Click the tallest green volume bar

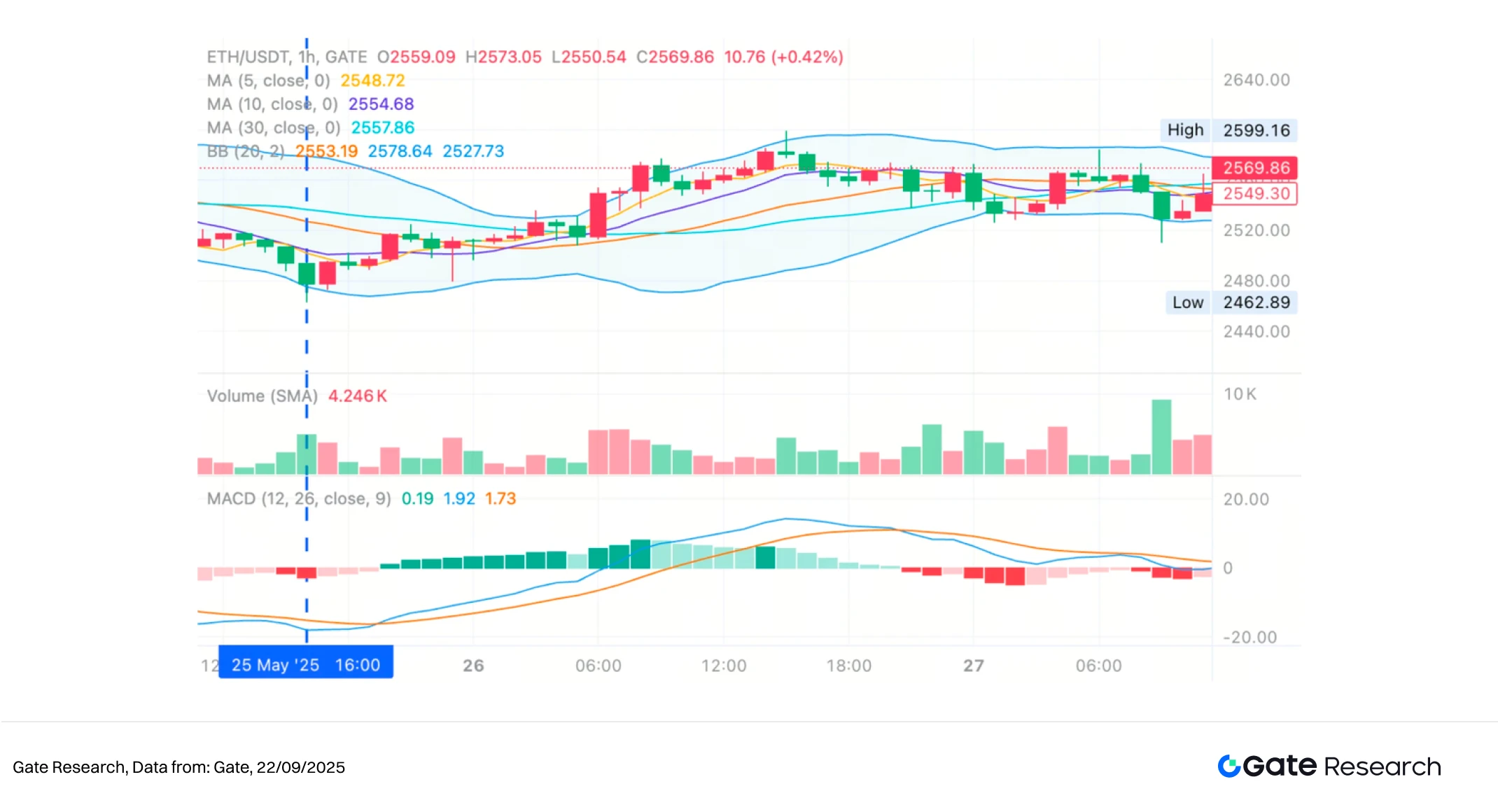(1161, 437)
